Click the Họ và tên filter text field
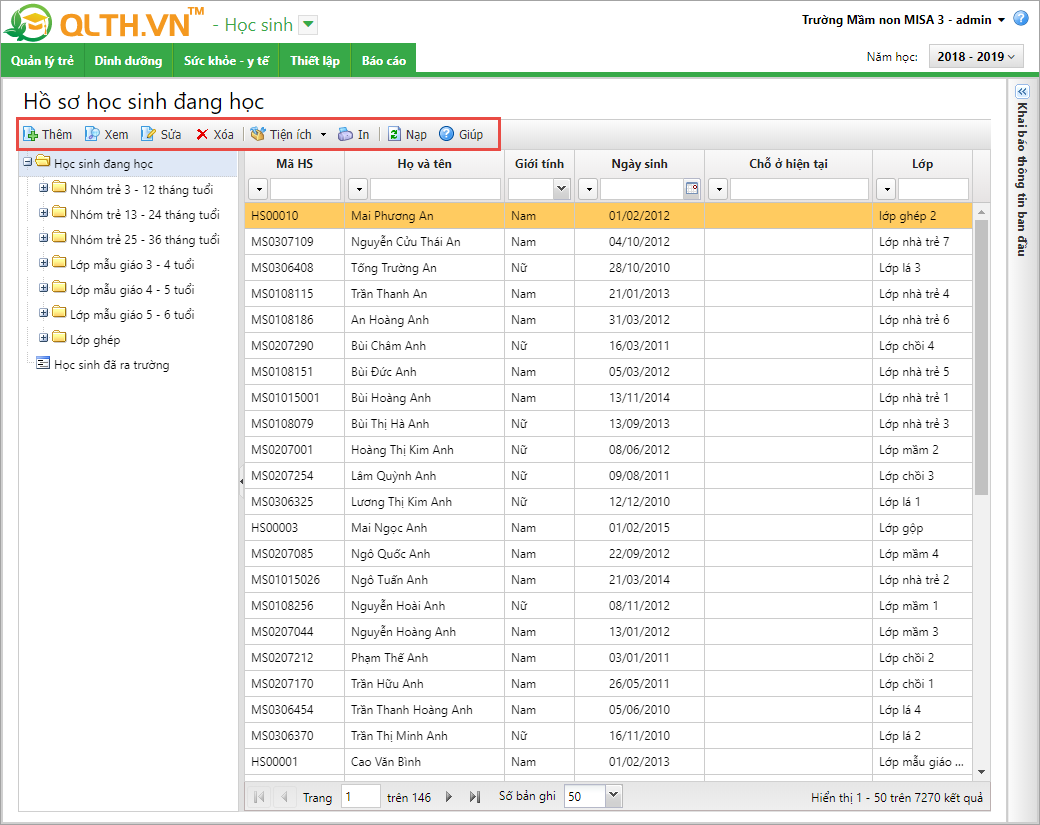Viewport: 1040px width, 825px height. 435,189
